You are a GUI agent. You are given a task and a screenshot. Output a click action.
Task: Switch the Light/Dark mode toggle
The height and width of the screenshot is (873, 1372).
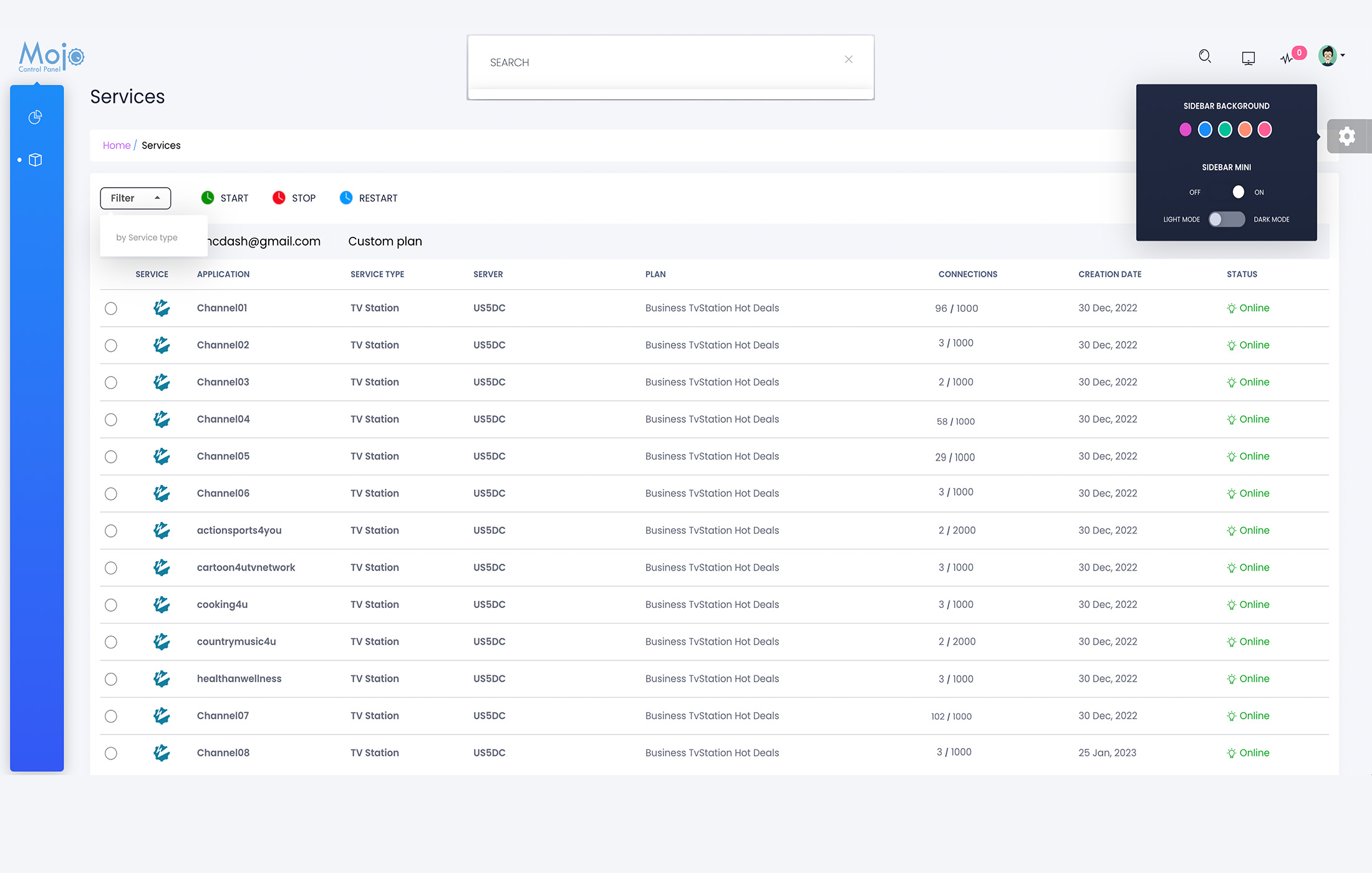[x=1226, y=219]
